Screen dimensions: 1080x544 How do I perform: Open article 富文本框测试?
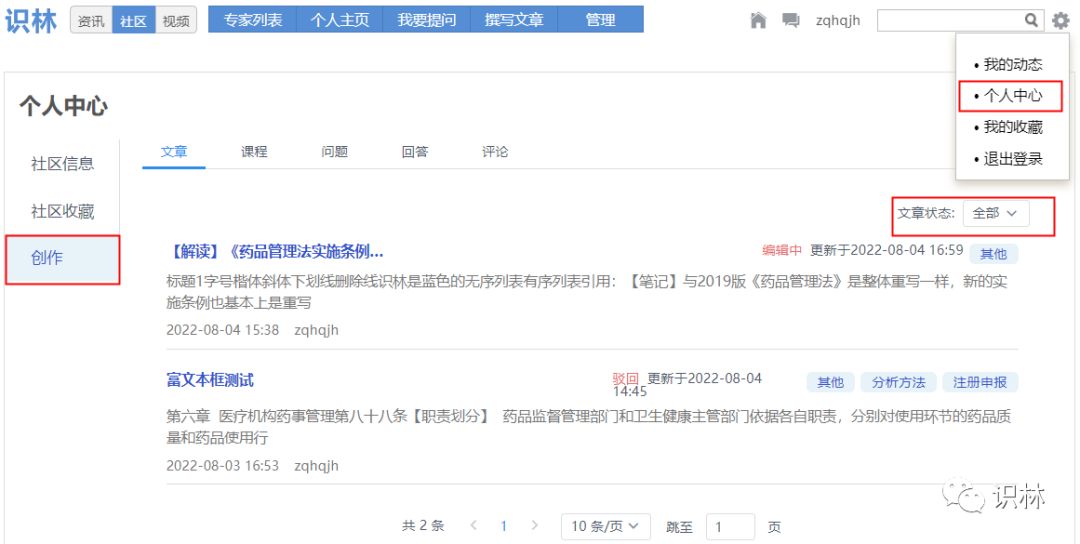[x=210, y=380]
